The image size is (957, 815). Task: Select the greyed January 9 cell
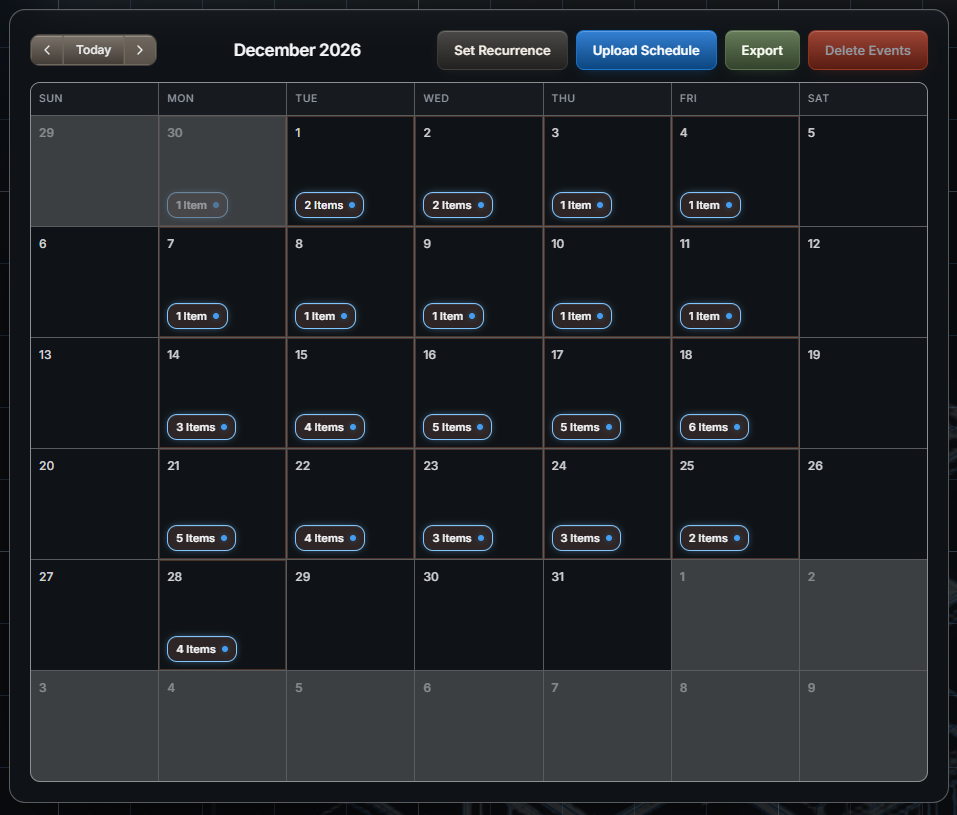(863, 726)
